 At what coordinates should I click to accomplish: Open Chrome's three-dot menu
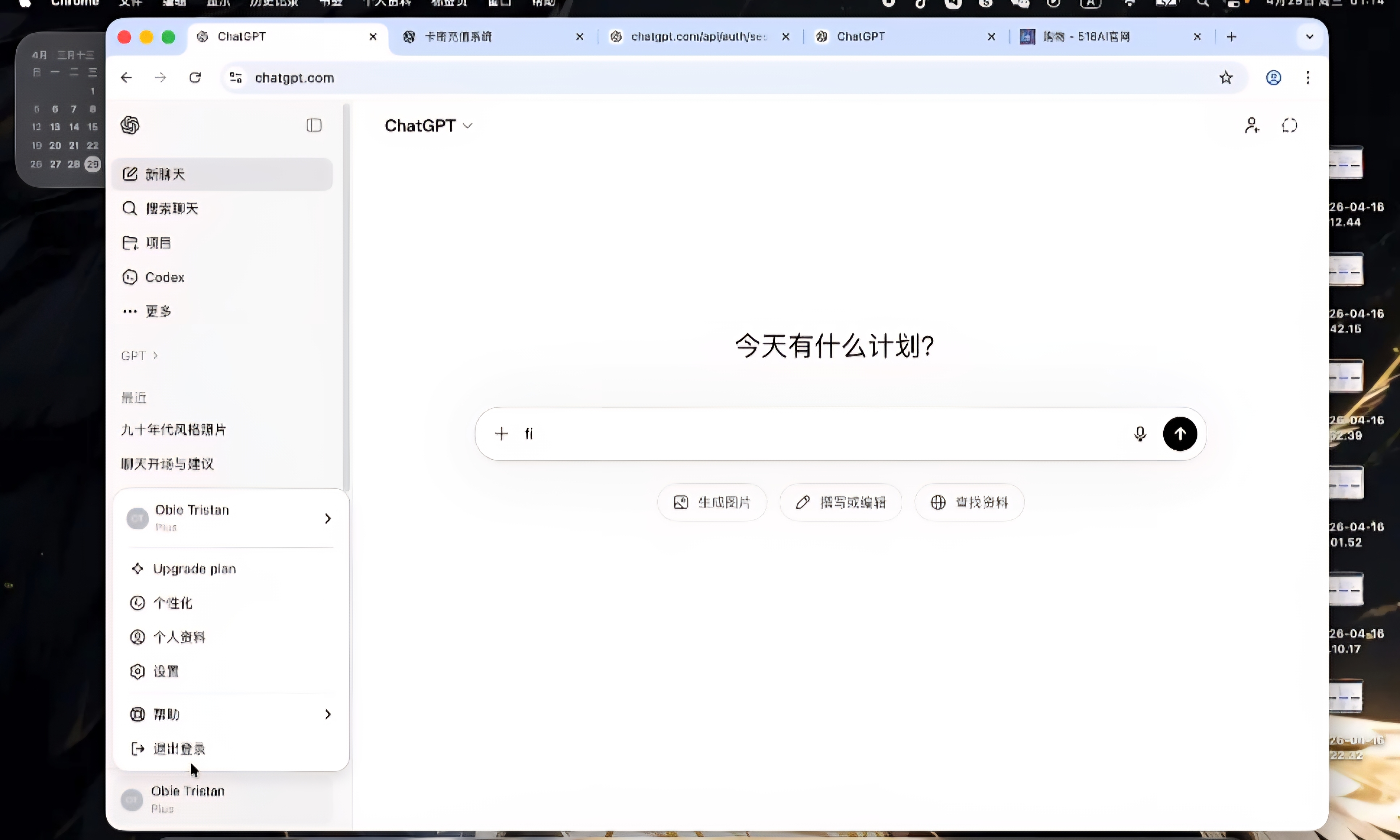[x=1308, y=78]
